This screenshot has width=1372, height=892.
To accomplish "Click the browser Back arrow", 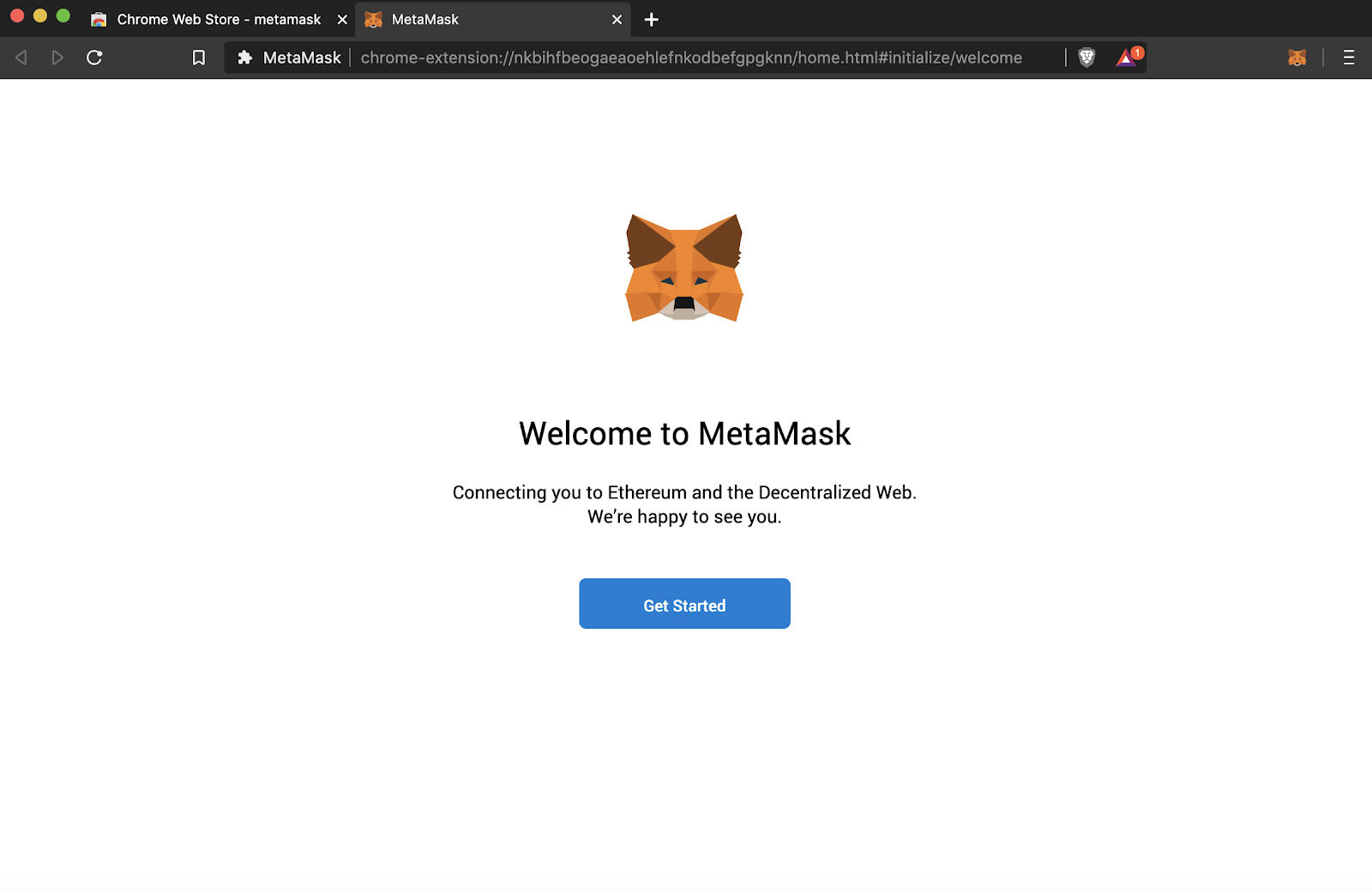I will coord(21,57).
